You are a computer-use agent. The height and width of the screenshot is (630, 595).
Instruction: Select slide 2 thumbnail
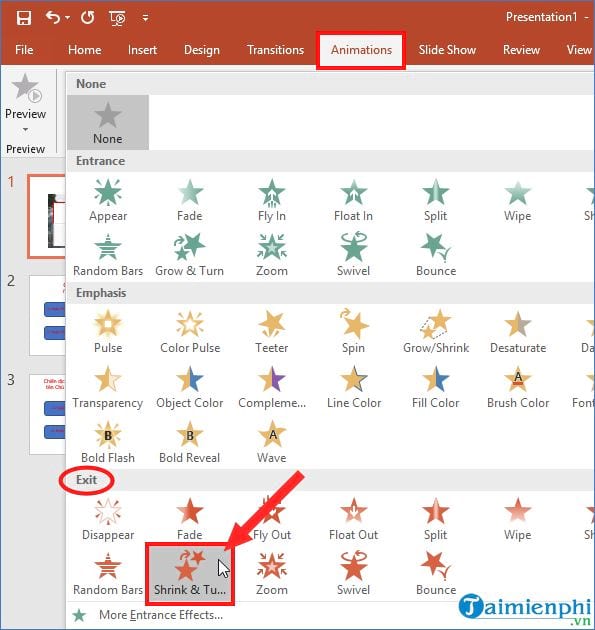(47, 315)
